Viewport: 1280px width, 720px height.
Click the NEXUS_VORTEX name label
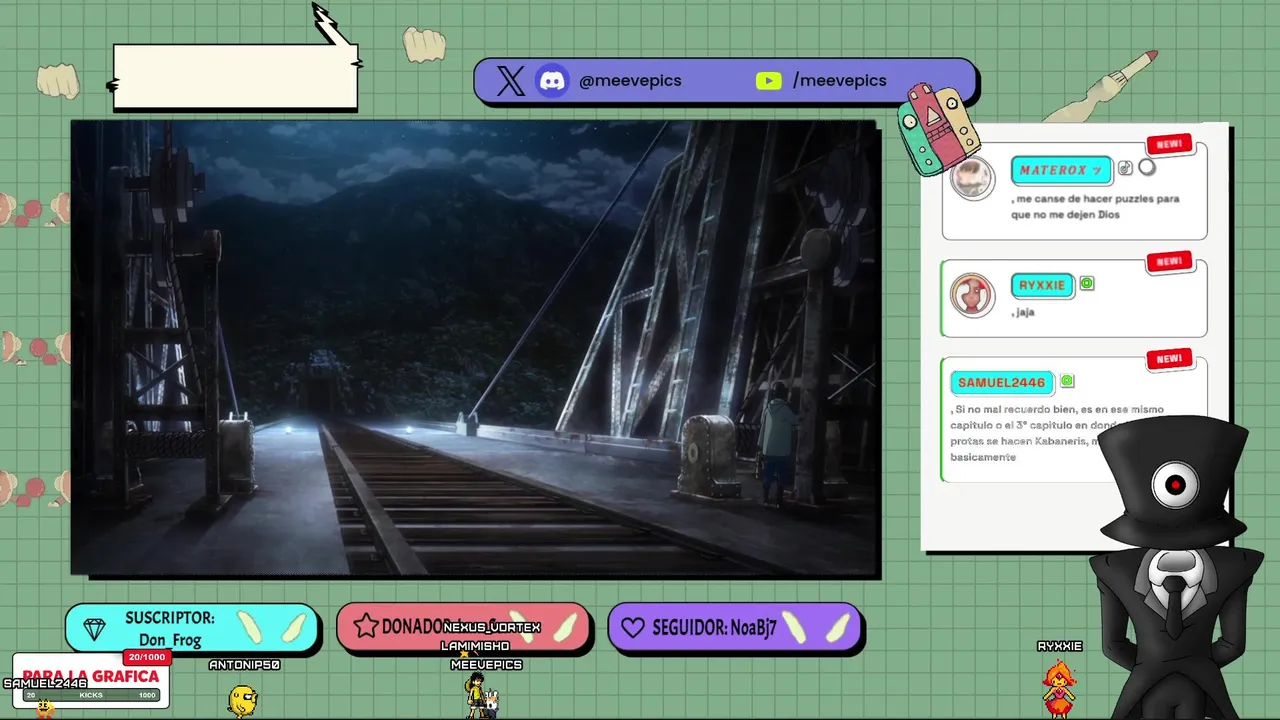492,627
